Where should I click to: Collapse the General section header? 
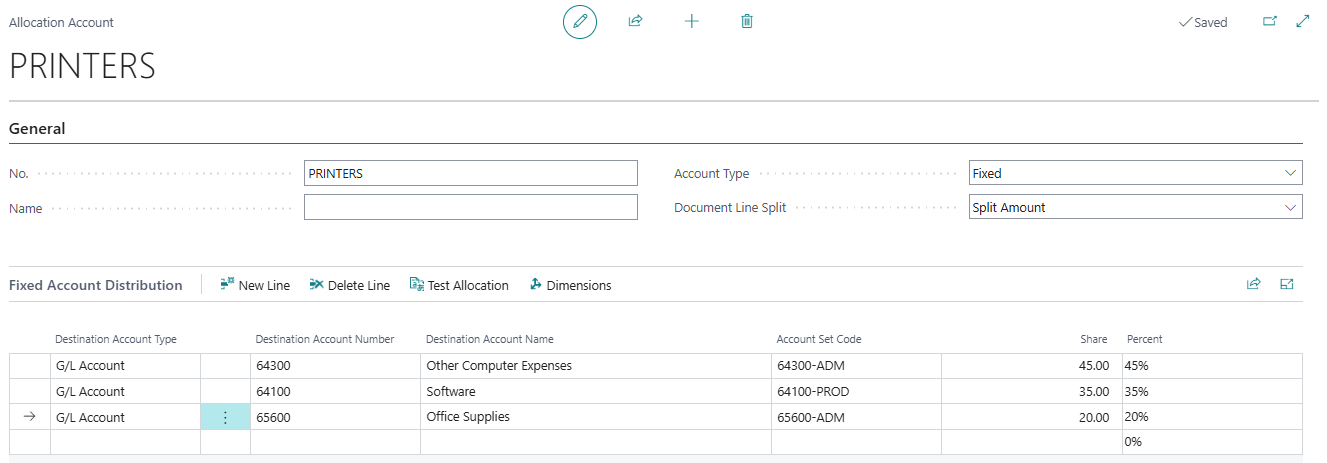click(x=37, y=129)
